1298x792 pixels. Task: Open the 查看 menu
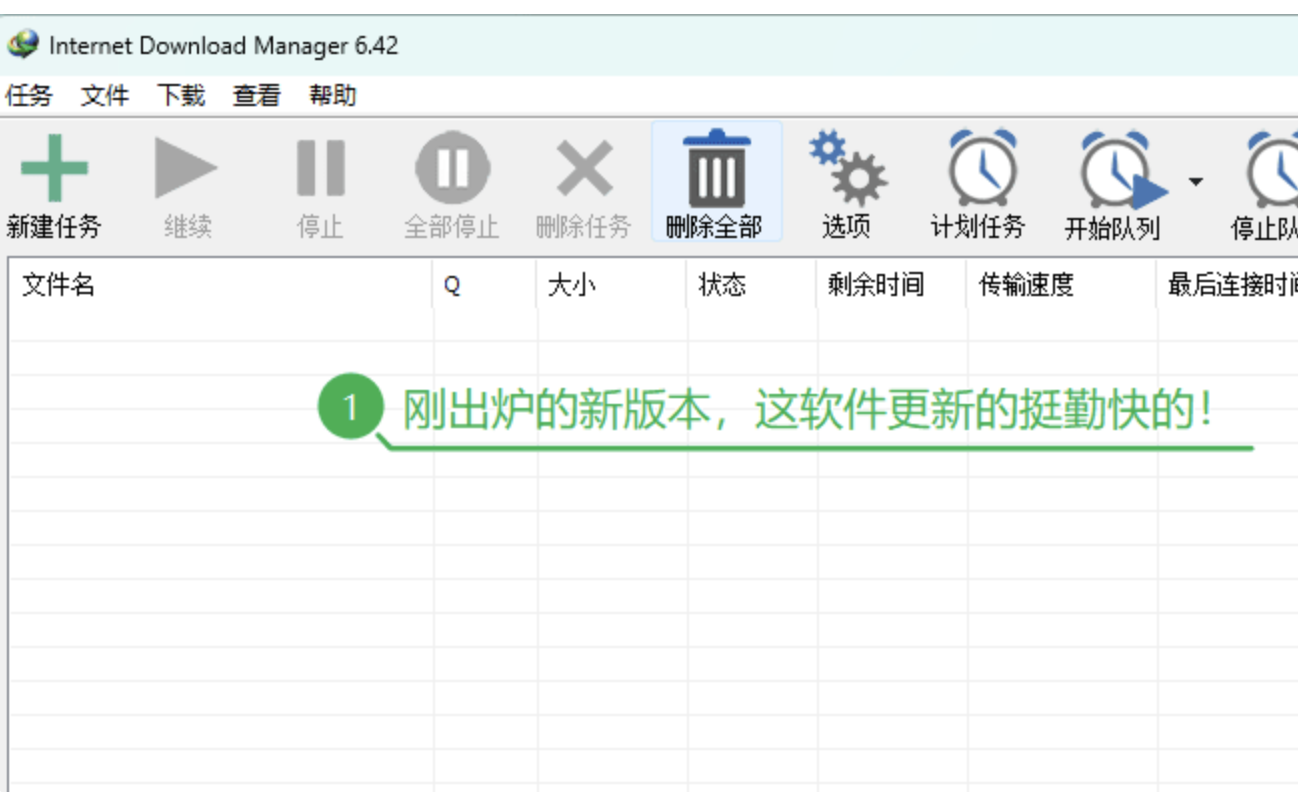[255, 95]
